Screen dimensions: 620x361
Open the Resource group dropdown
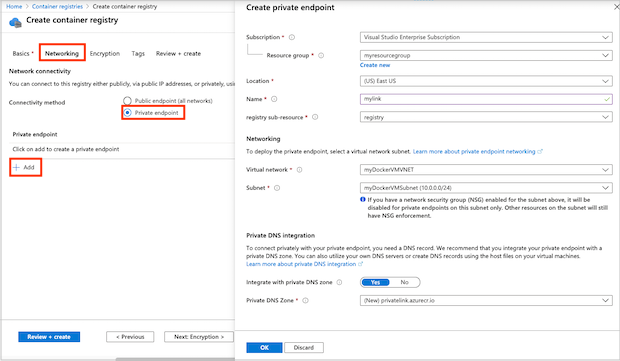click(x=486, y=55)
